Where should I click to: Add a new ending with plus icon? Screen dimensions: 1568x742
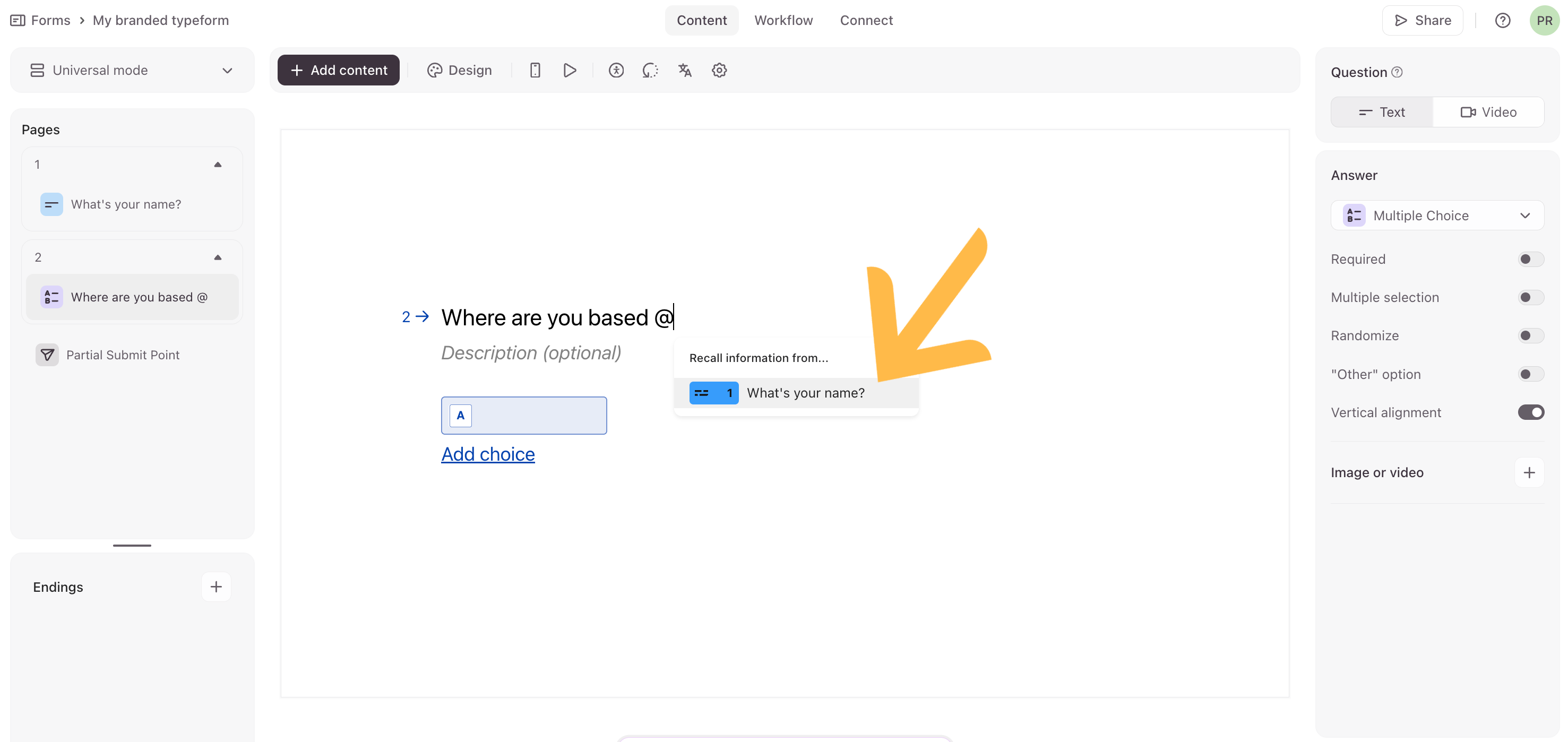tap(216, 587)
